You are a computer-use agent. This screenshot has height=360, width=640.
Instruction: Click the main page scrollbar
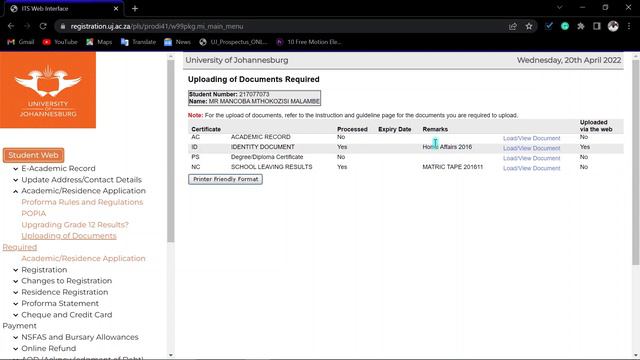coord(636,162)
